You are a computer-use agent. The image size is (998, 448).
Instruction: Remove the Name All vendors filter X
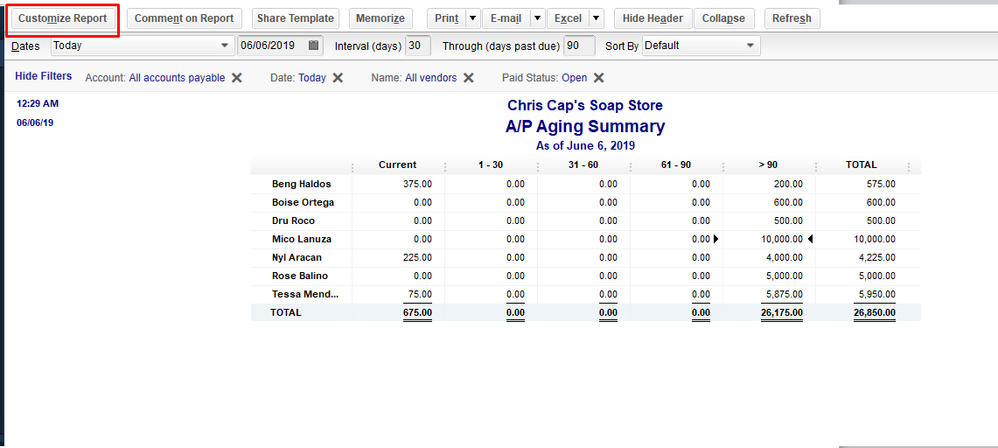pos(469,78)
